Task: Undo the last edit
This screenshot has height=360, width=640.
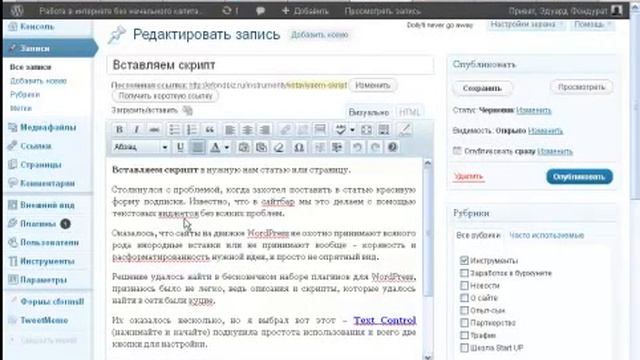Action: point(357,147)
